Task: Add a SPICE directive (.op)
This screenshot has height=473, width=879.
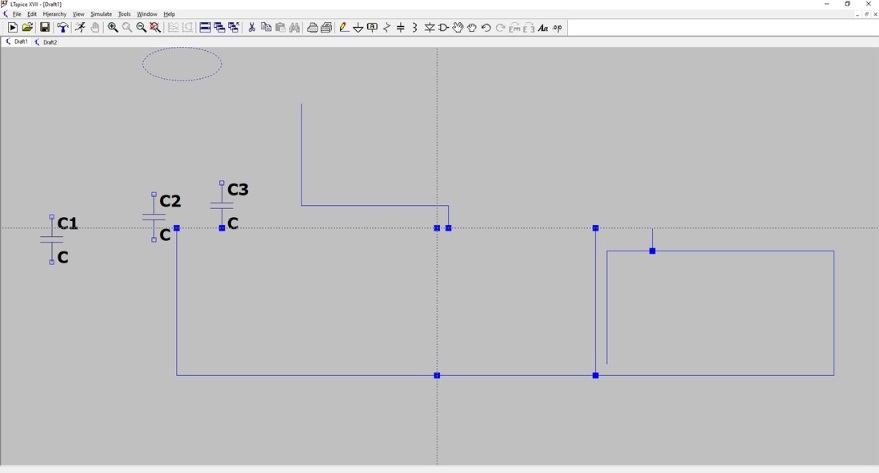Action: [x=558, y=28]
